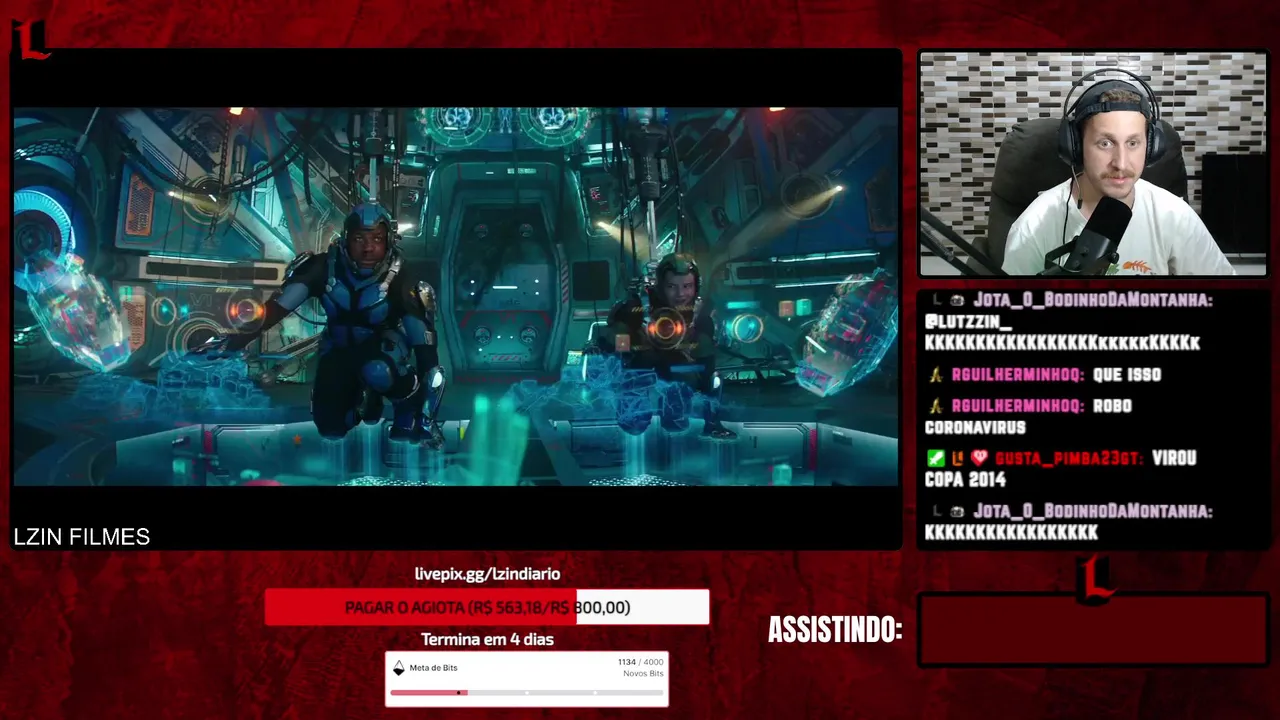Image resolution: width=1280 pixels, height=720 pixels.
Task: Click the green sword moderator badge beside gusta_pimba23gt
Action: pyautogui.click(x=935, y=458)
